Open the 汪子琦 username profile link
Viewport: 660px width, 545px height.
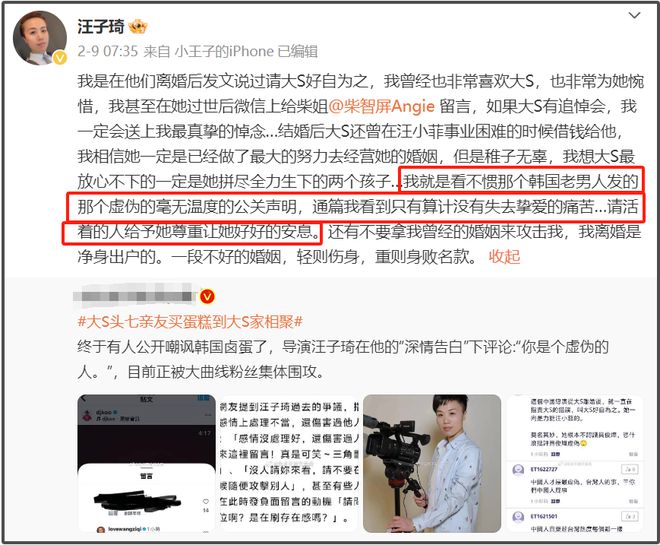click(x=101, y=27)
